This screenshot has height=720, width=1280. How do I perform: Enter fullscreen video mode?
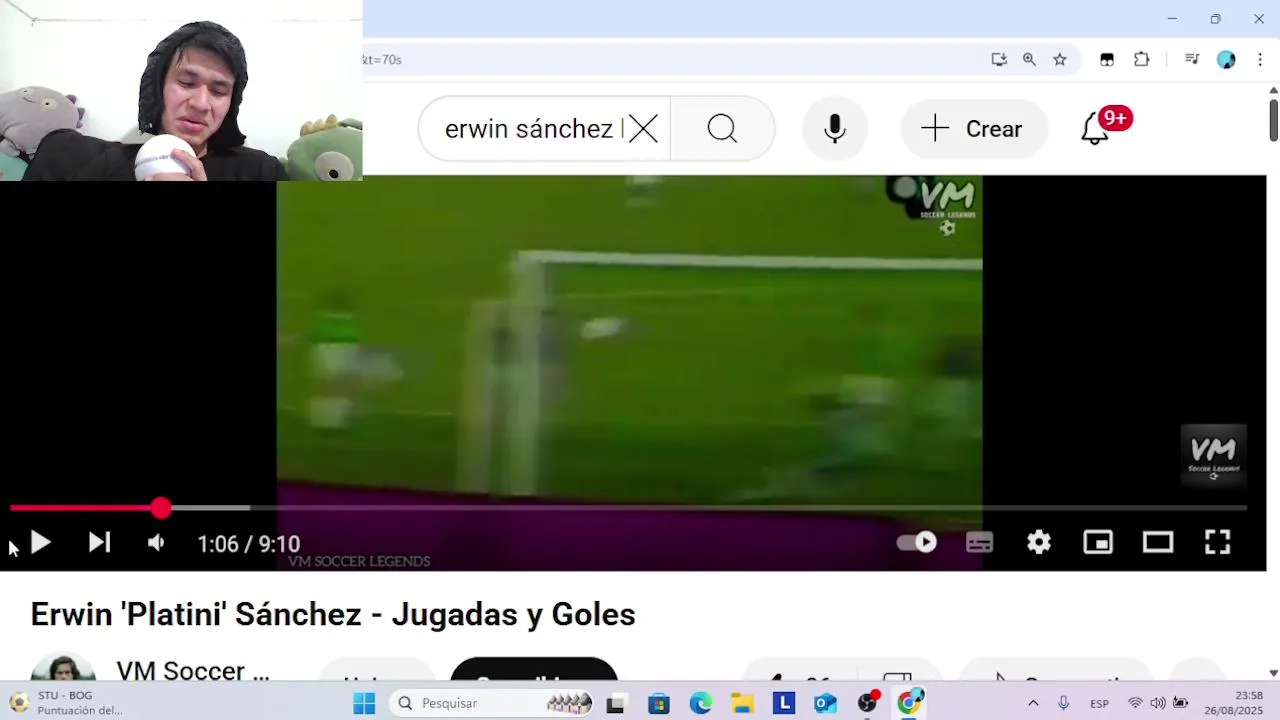coord(1217,542)
